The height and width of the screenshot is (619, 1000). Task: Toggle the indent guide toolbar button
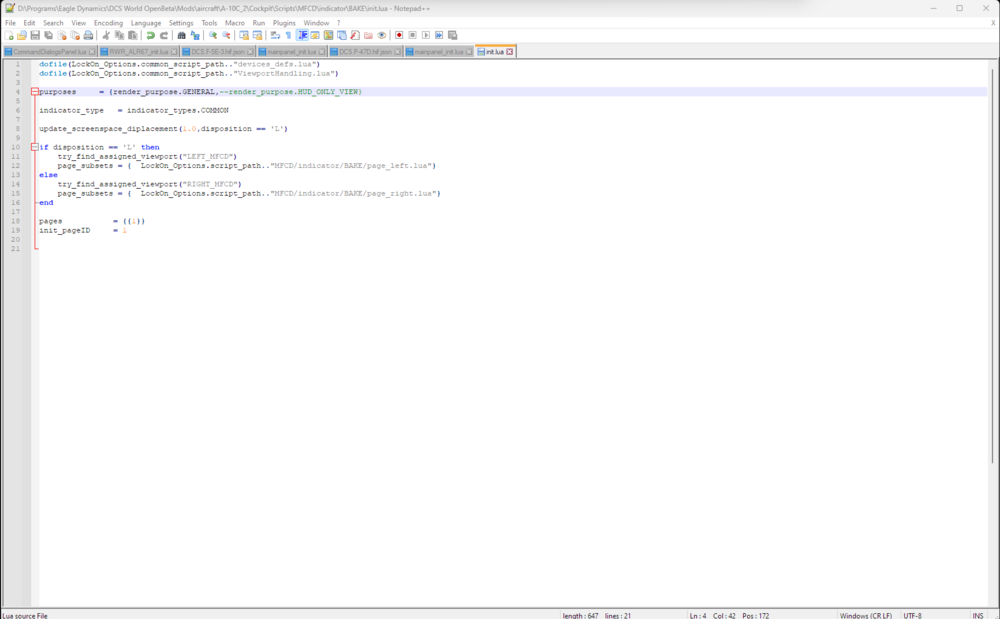(302, 35)
